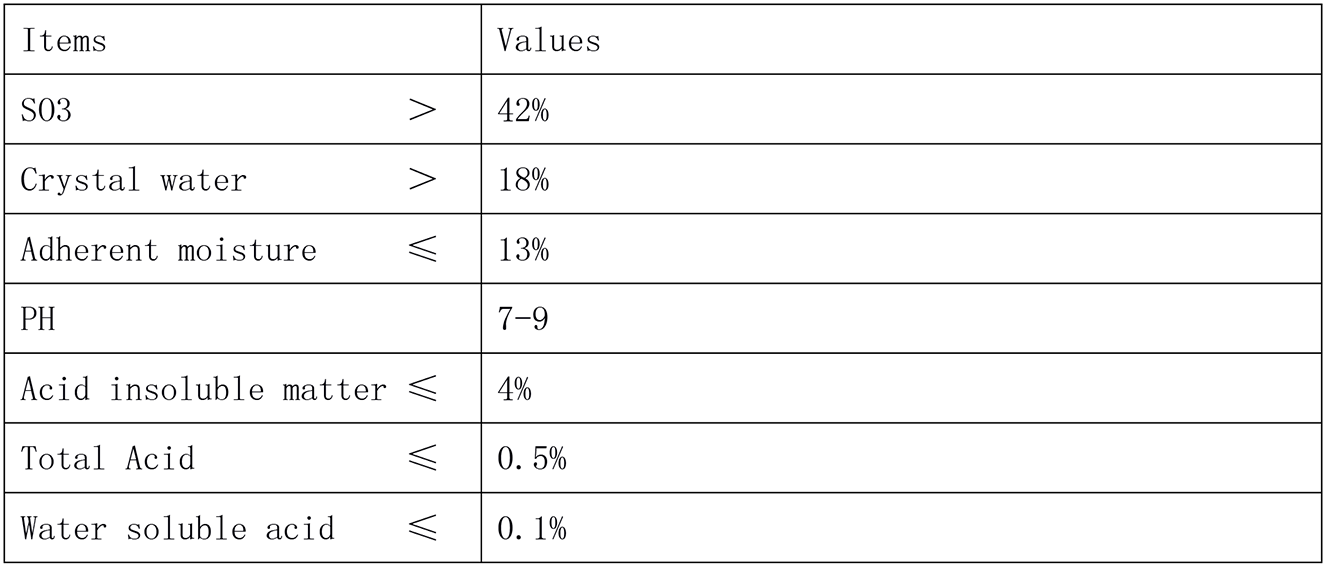Screen dimensions: 1327x566
Task: Click the "Water soluble acid" label
Action: [x=177, y=528]
